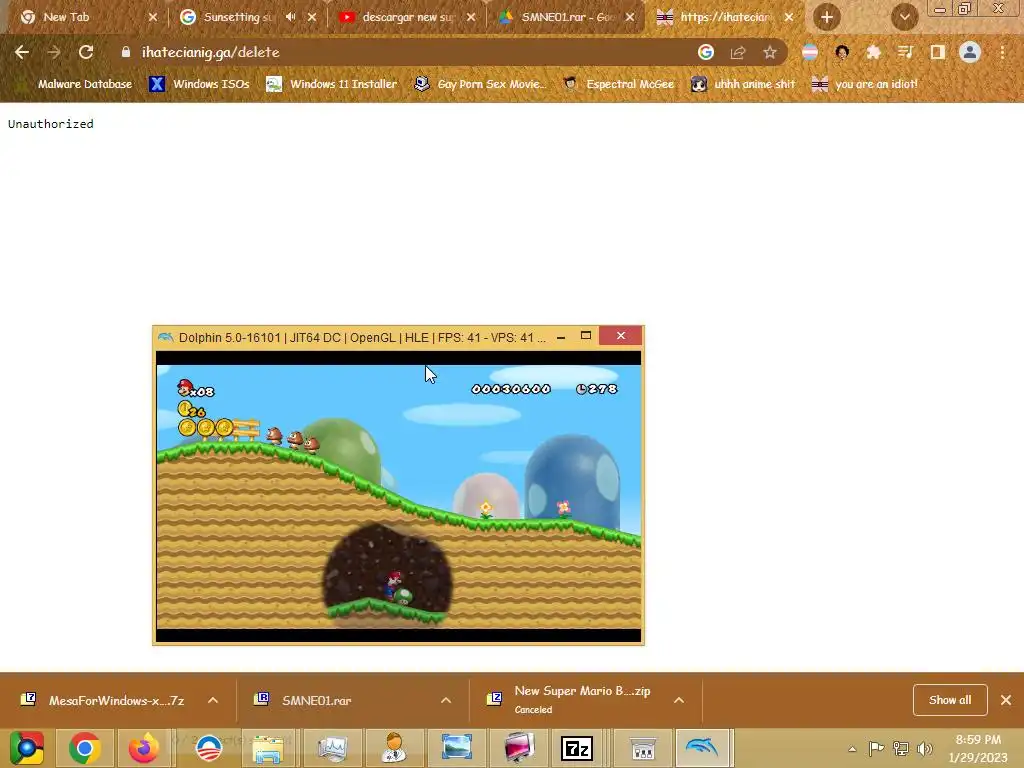The image size is (1024, 768).
Task: Open the Chrome Canary-style taskbar start icon
Action: (27, 748)
